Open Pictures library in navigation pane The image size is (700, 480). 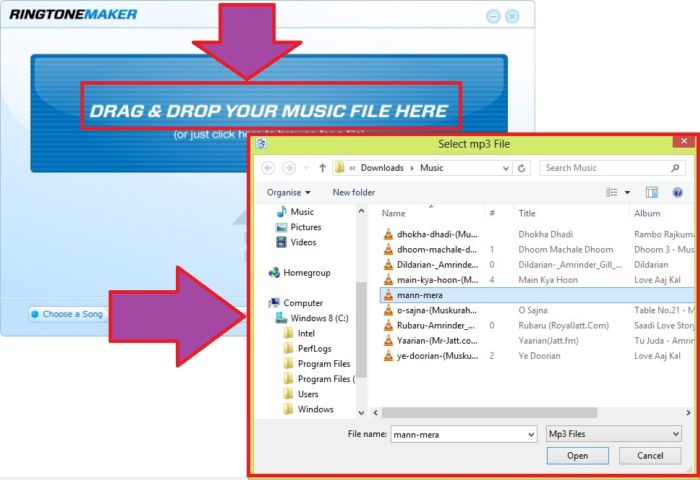pyautogui.click(x=299, y=227)
